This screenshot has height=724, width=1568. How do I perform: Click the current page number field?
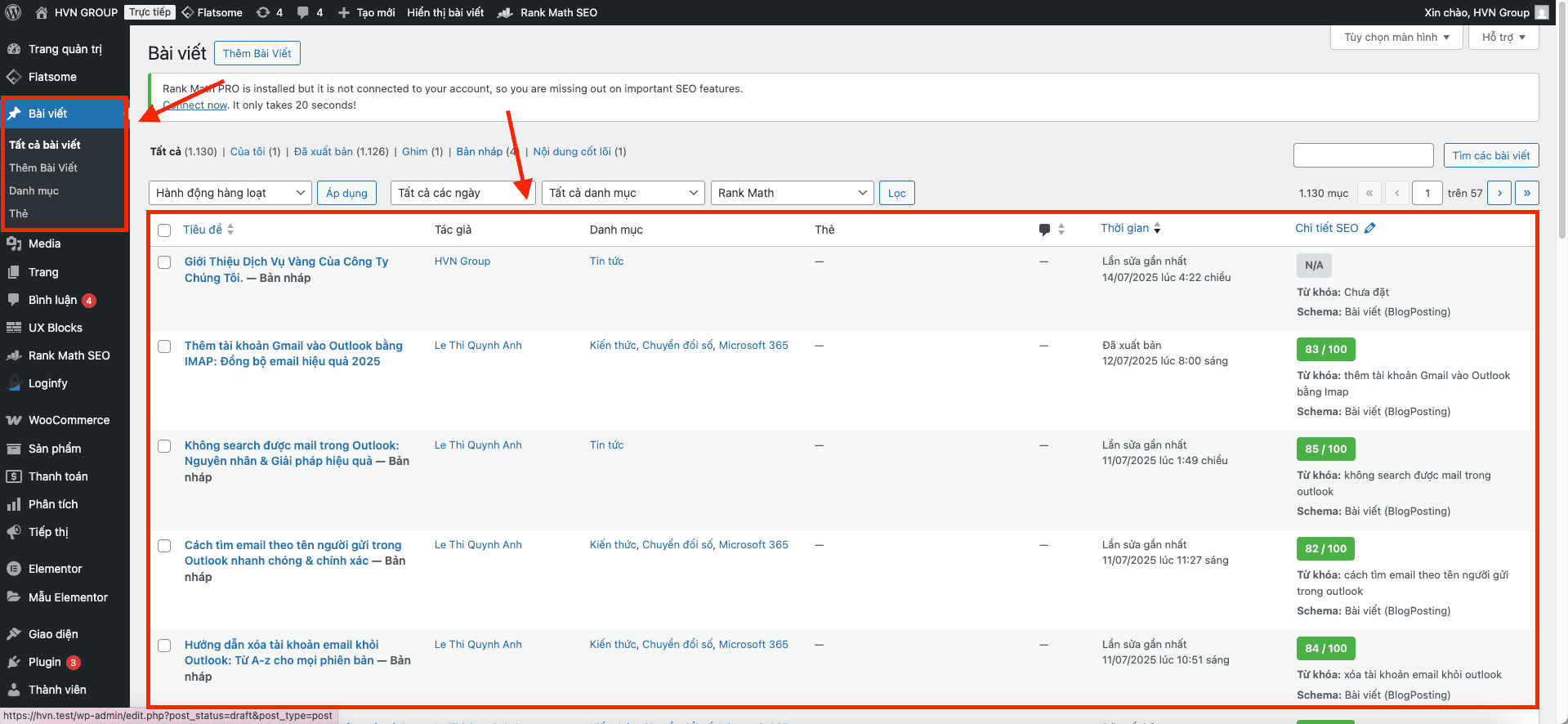(1427, 193)
